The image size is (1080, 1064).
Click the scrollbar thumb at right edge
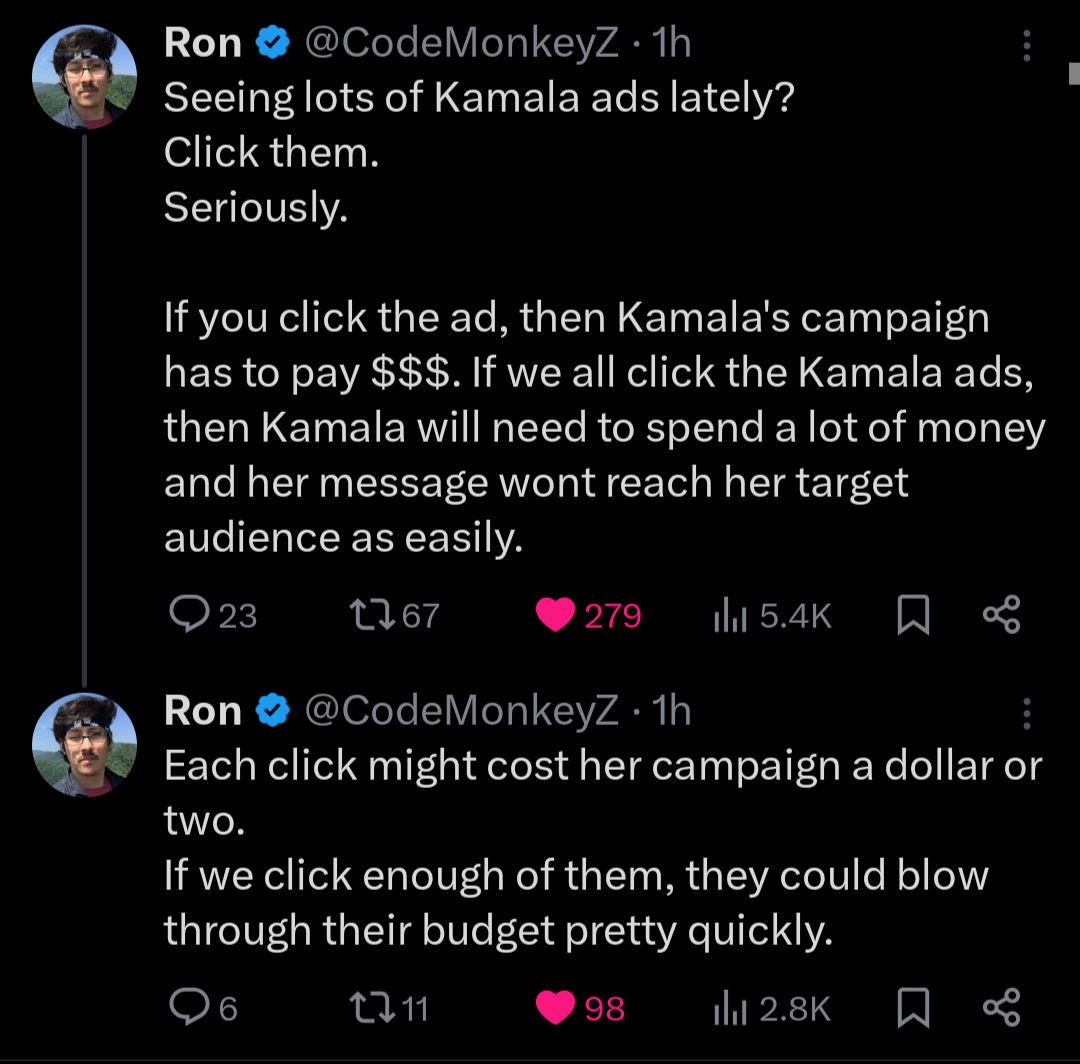point(1074,73)
